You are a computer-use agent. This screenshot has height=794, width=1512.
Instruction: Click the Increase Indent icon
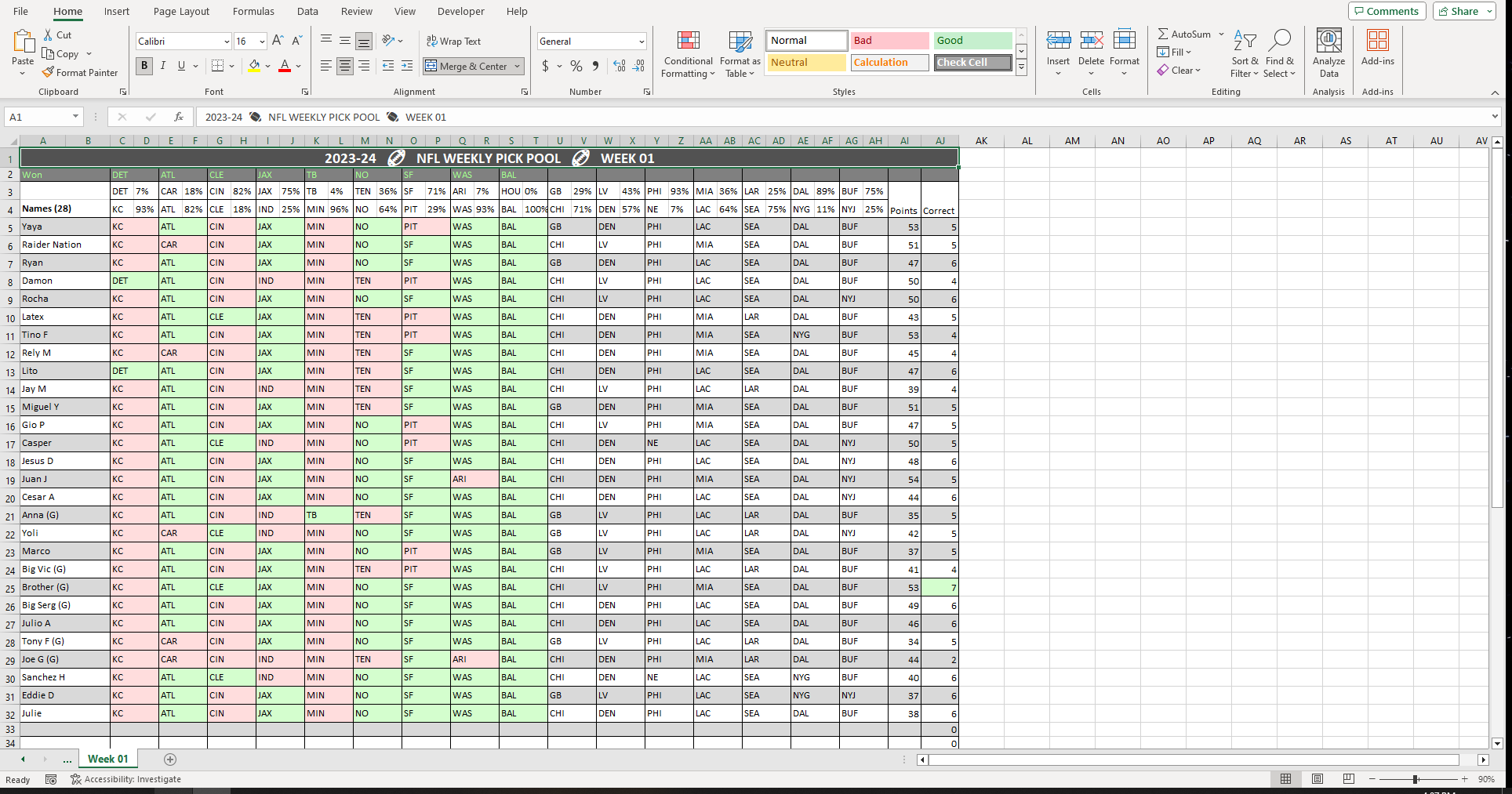tap(407, 66)
